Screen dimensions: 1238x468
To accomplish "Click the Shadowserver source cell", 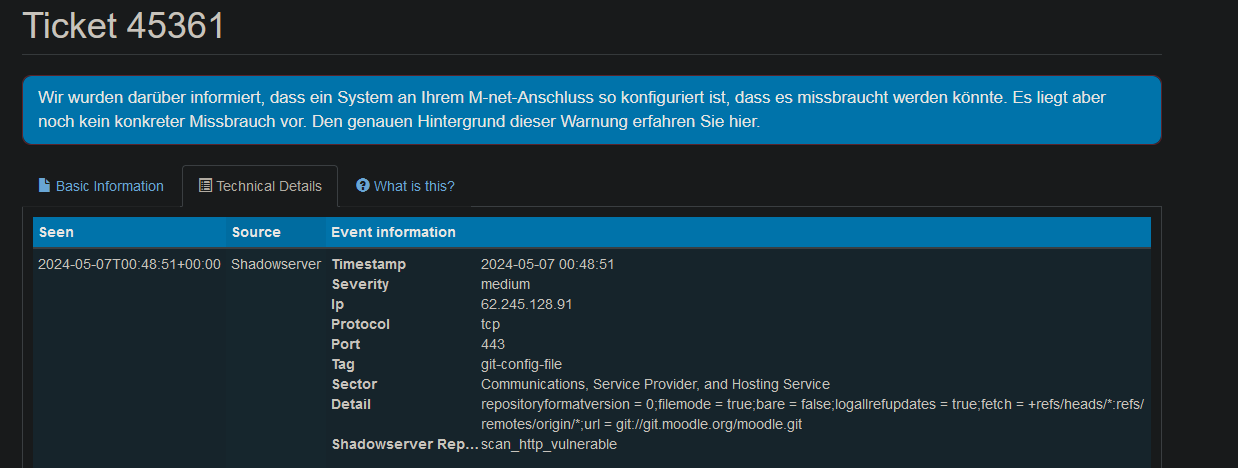I will pyautogui.click(x=276, y=264).
